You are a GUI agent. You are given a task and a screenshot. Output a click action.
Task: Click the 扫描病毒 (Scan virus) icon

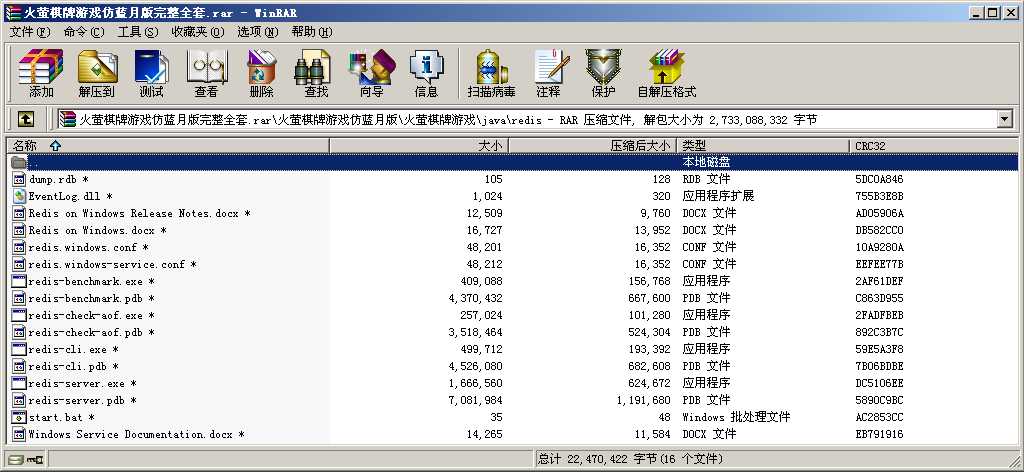[491, 72]
